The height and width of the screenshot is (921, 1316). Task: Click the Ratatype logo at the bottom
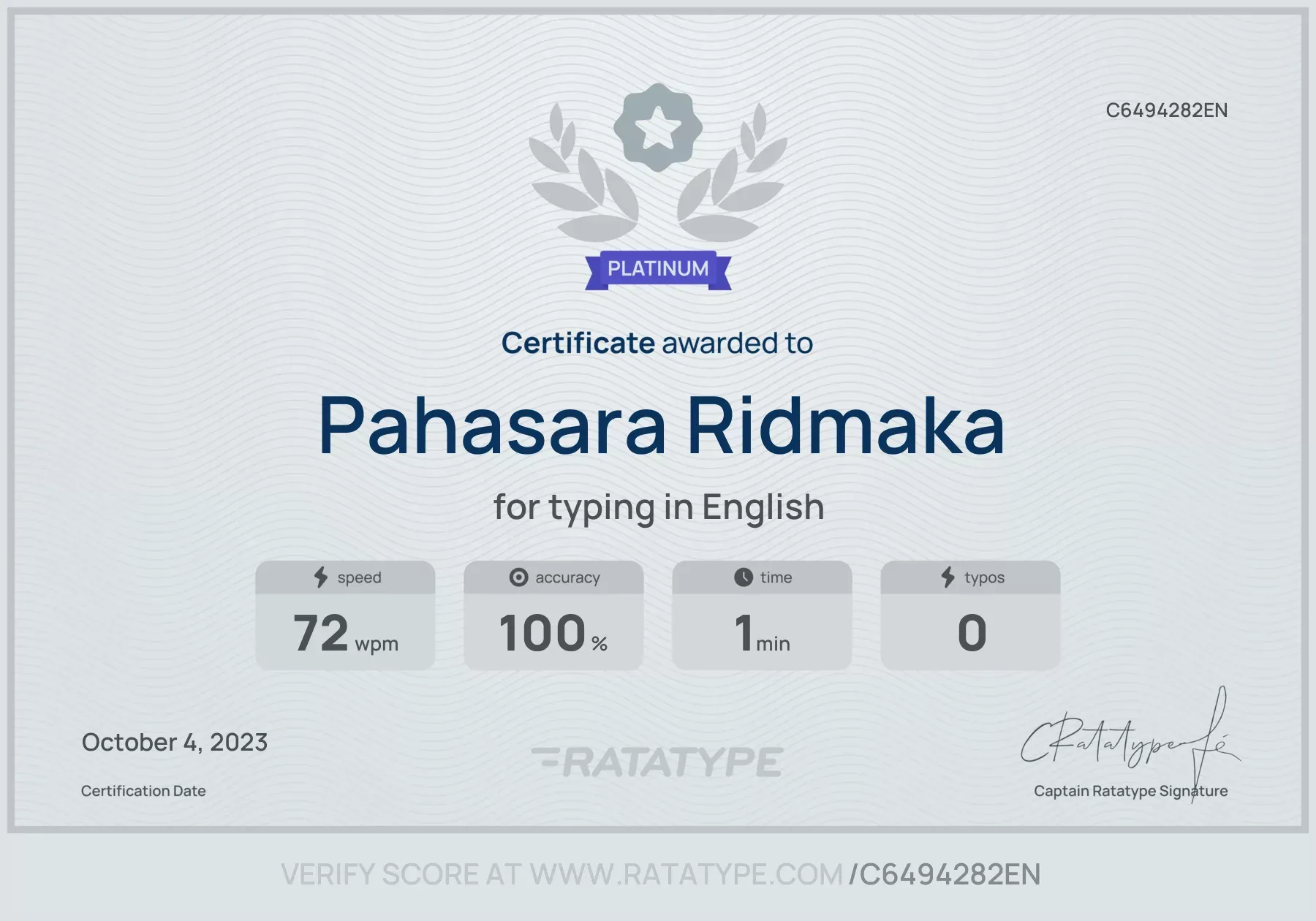pos(657,762)
